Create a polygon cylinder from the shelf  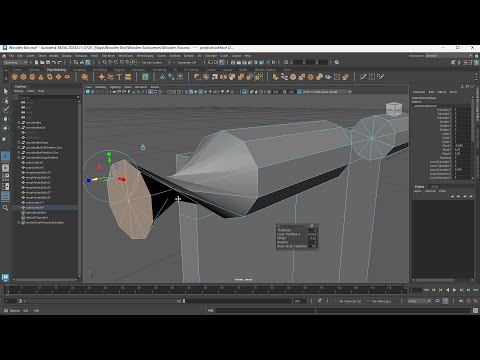pyautogui.click(x=32, y=77)
